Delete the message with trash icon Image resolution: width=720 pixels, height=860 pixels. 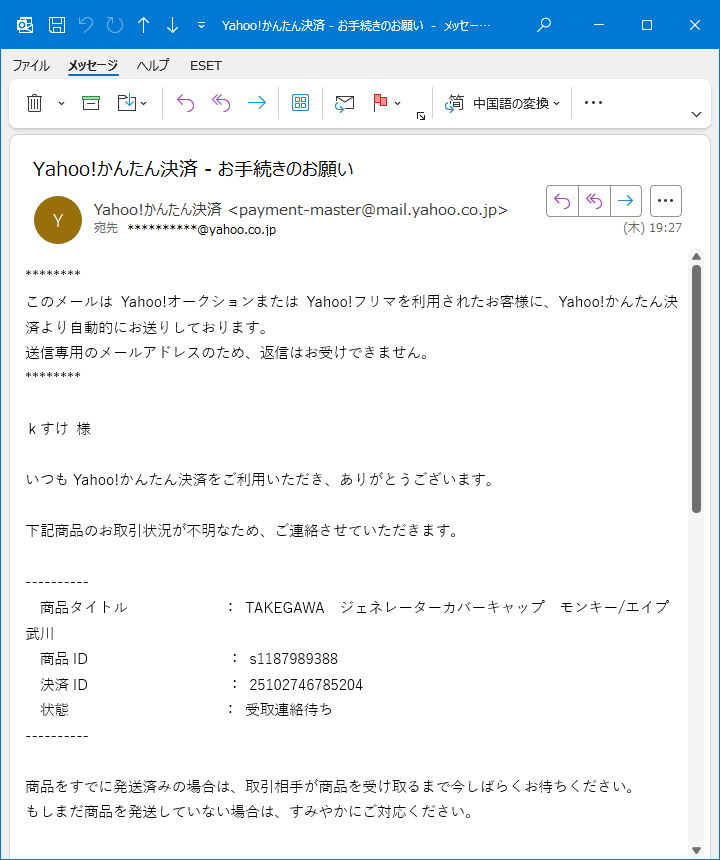coord(35,103)
